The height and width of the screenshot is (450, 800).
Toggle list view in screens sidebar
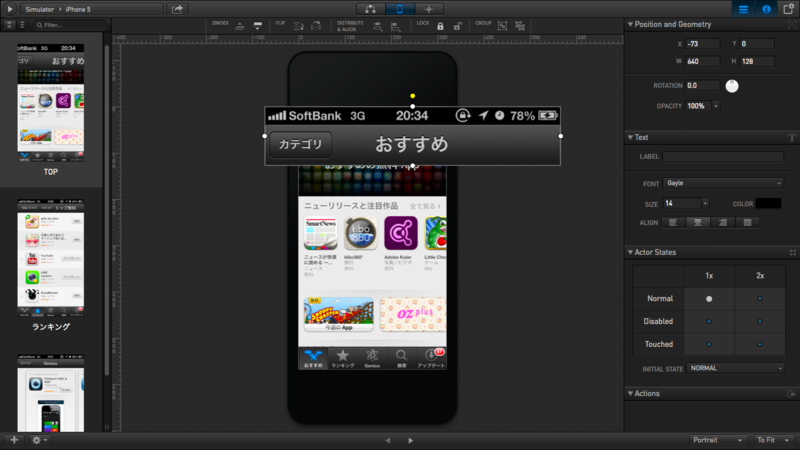(22, 24)
